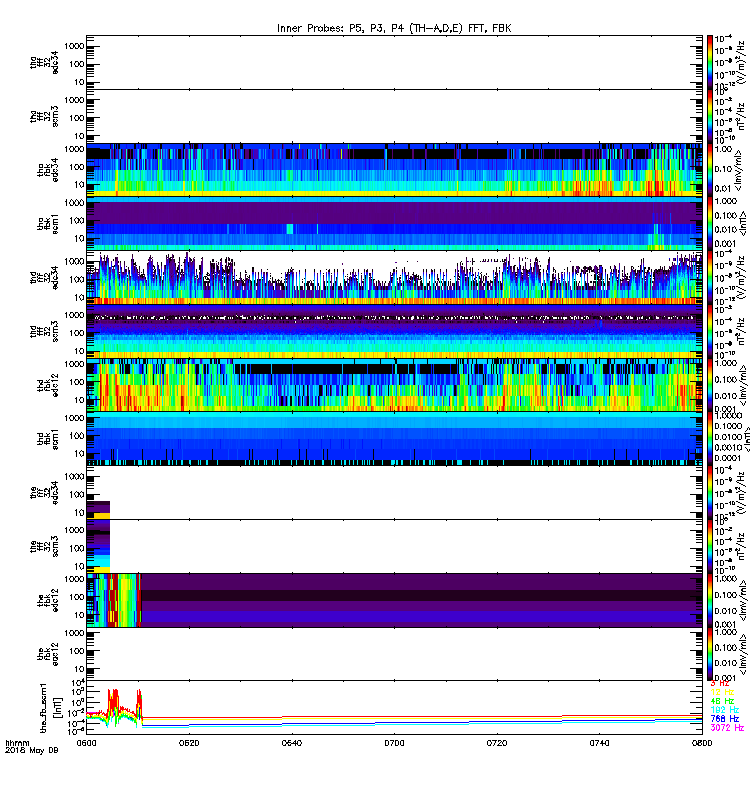Click the 0740 time axis label
The image size is (750, 800).
pyautogui.click(x=599, y=743)
